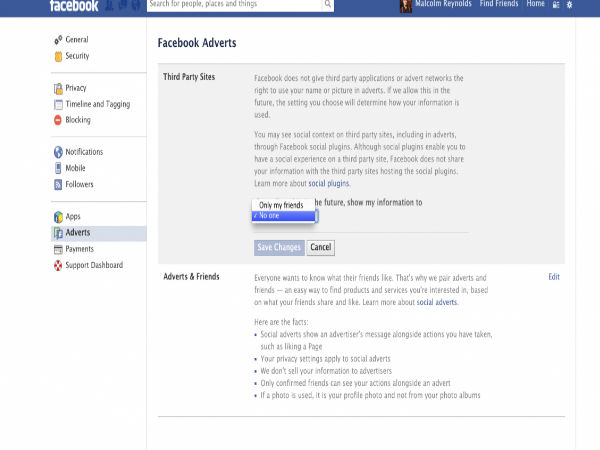Open Timeline and Tagging settings
This screenshot has width=600, height=450.
click(x=98, y=104)
